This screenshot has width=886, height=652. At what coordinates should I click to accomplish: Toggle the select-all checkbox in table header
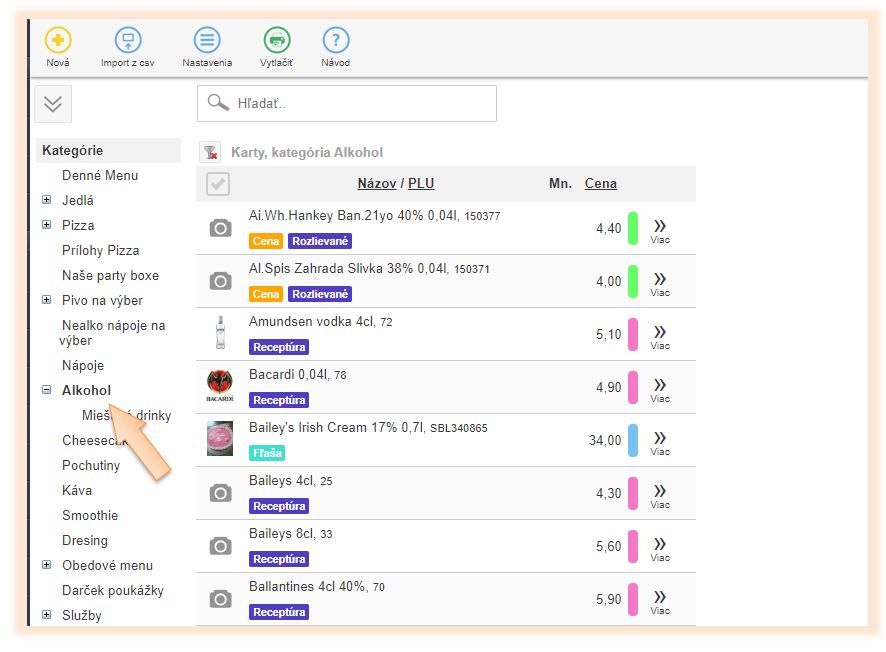tap(217, 184)
